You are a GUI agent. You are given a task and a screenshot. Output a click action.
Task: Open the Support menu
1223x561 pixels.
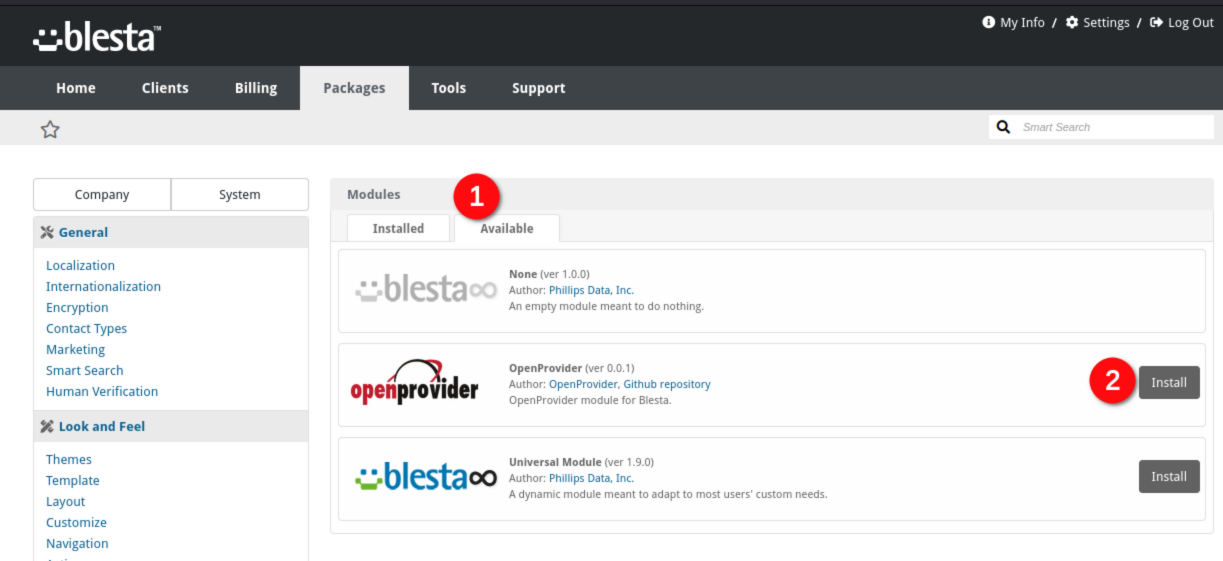[538, 88]
